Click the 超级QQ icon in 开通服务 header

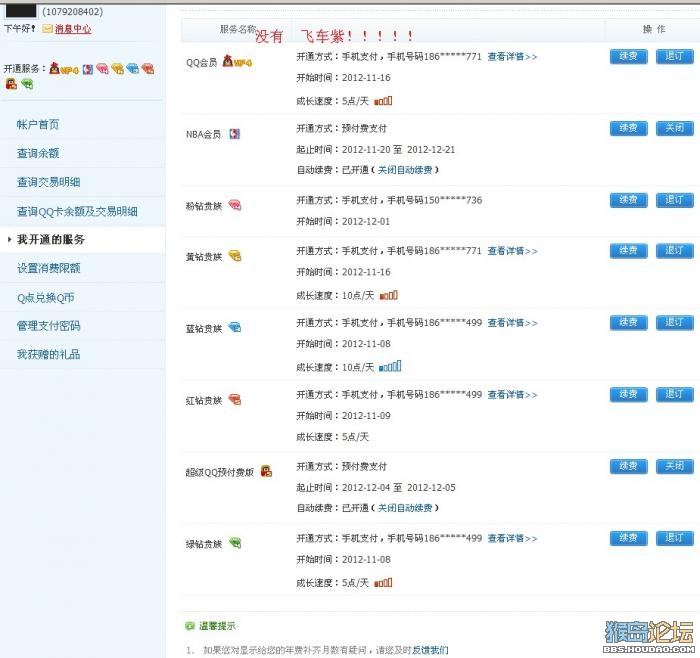[x=11, y=84]
